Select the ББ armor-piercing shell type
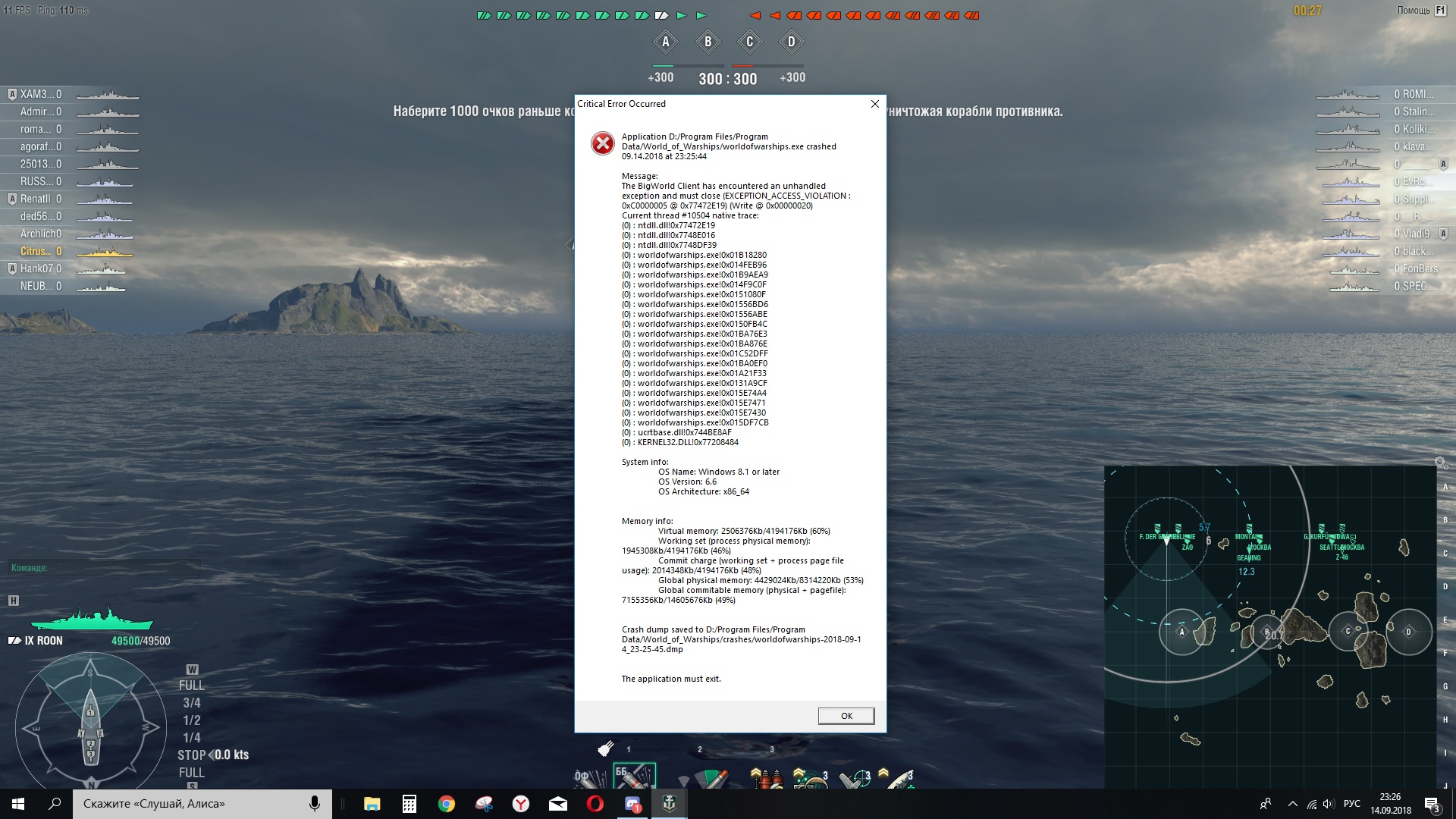1456x819 pixels. point(634,776)
